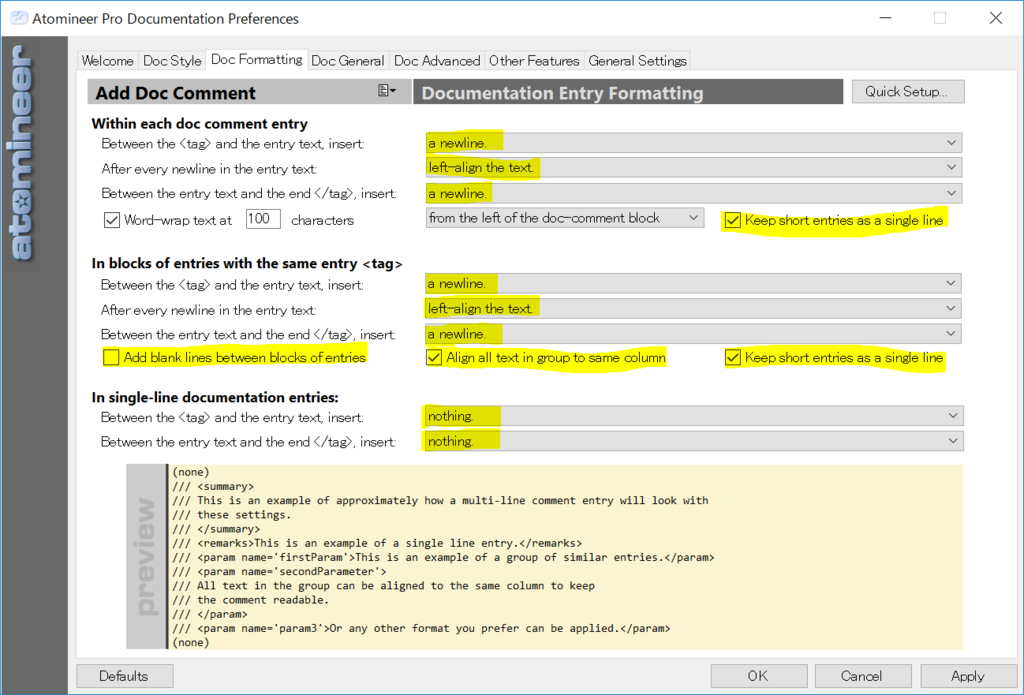Screen dimensions: 1024x695
Task: Open 'After every newline' dropdown under Within each doc comment entry
Action: pyautogui.click(x=694, y=167)
